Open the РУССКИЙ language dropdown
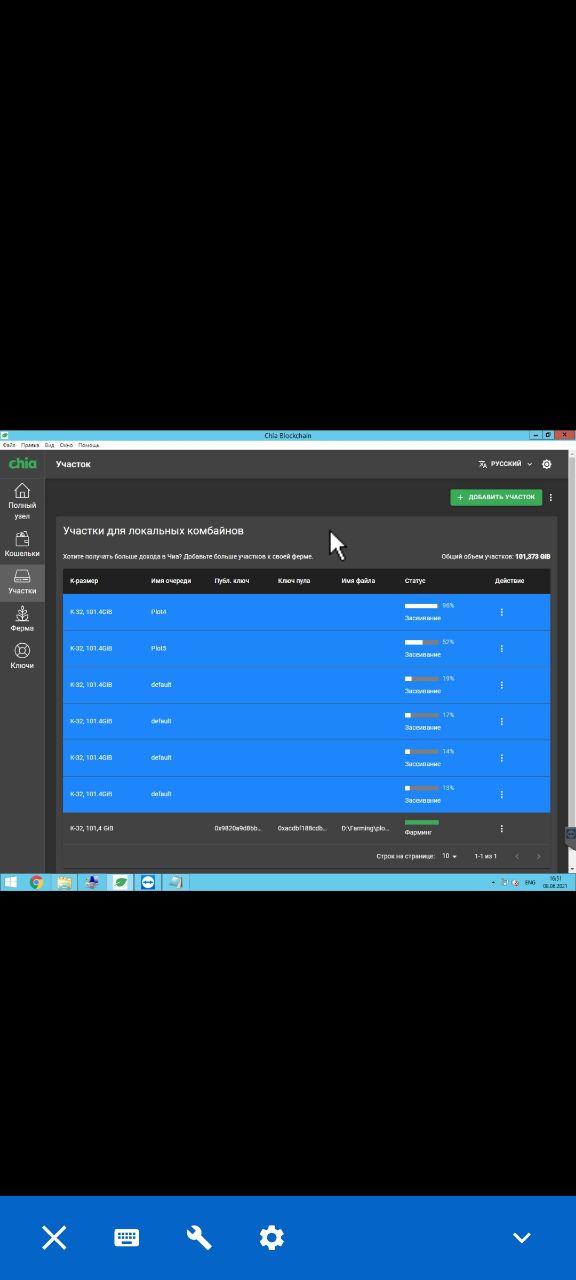The height and width of the screenshot is (1280, 576). click(x=505, y=464)
